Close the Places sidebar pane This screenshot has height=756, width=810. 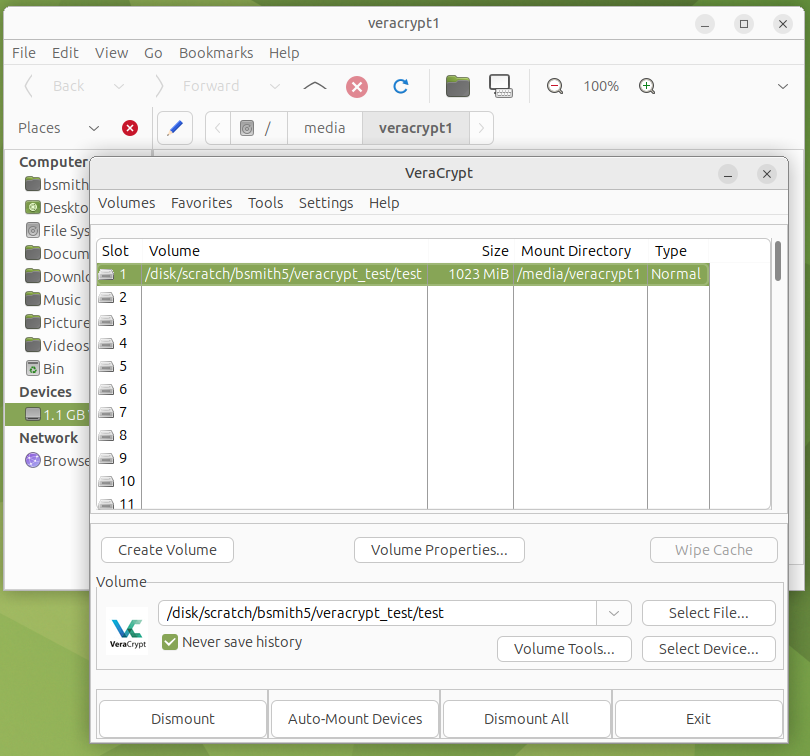click(x=130, y=128)
